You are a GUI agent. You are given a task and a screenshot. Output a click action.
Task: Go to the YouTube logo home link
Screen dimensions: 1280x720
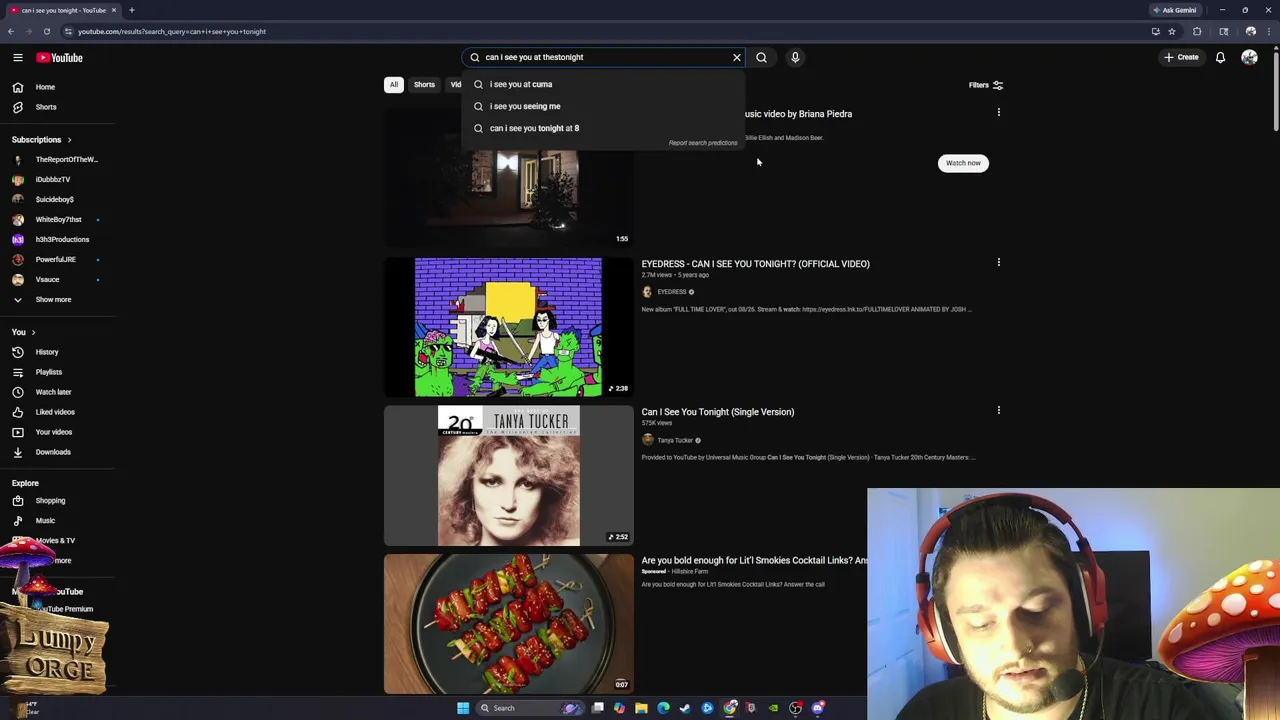(60, 57)
